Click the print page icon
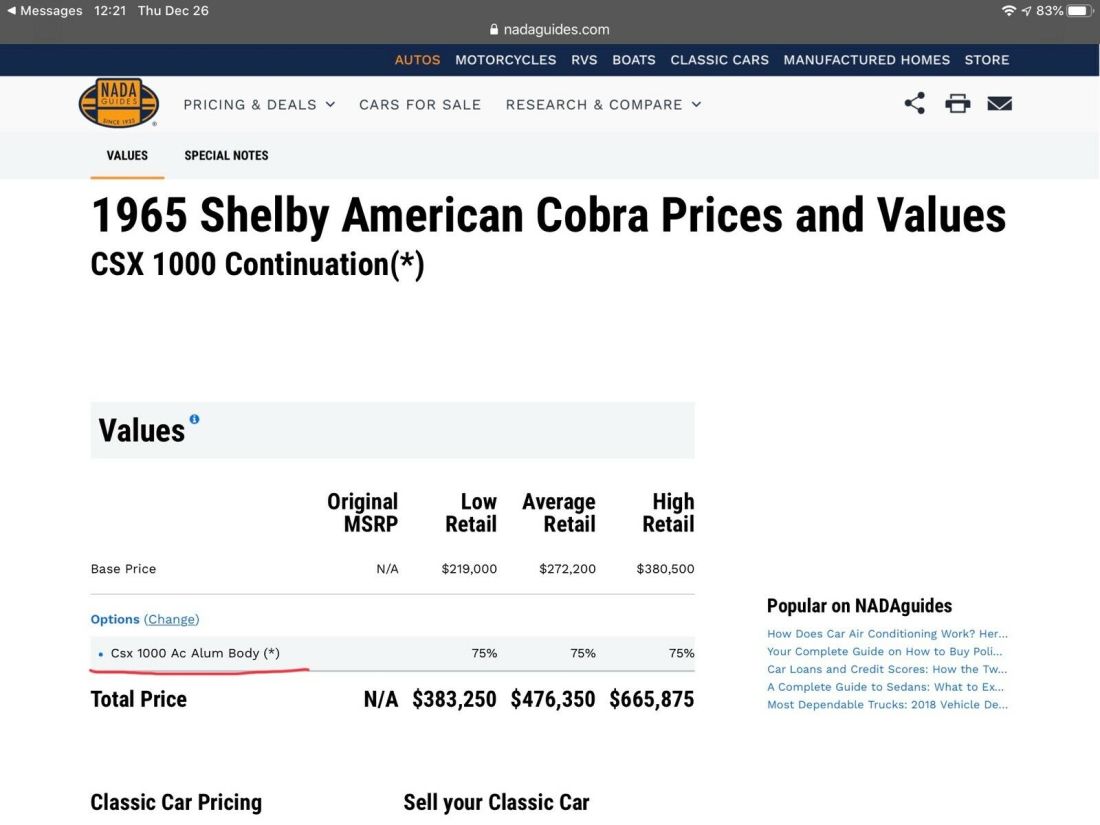This screenshot has width=1100, height=825. click(x=958, y=103)
